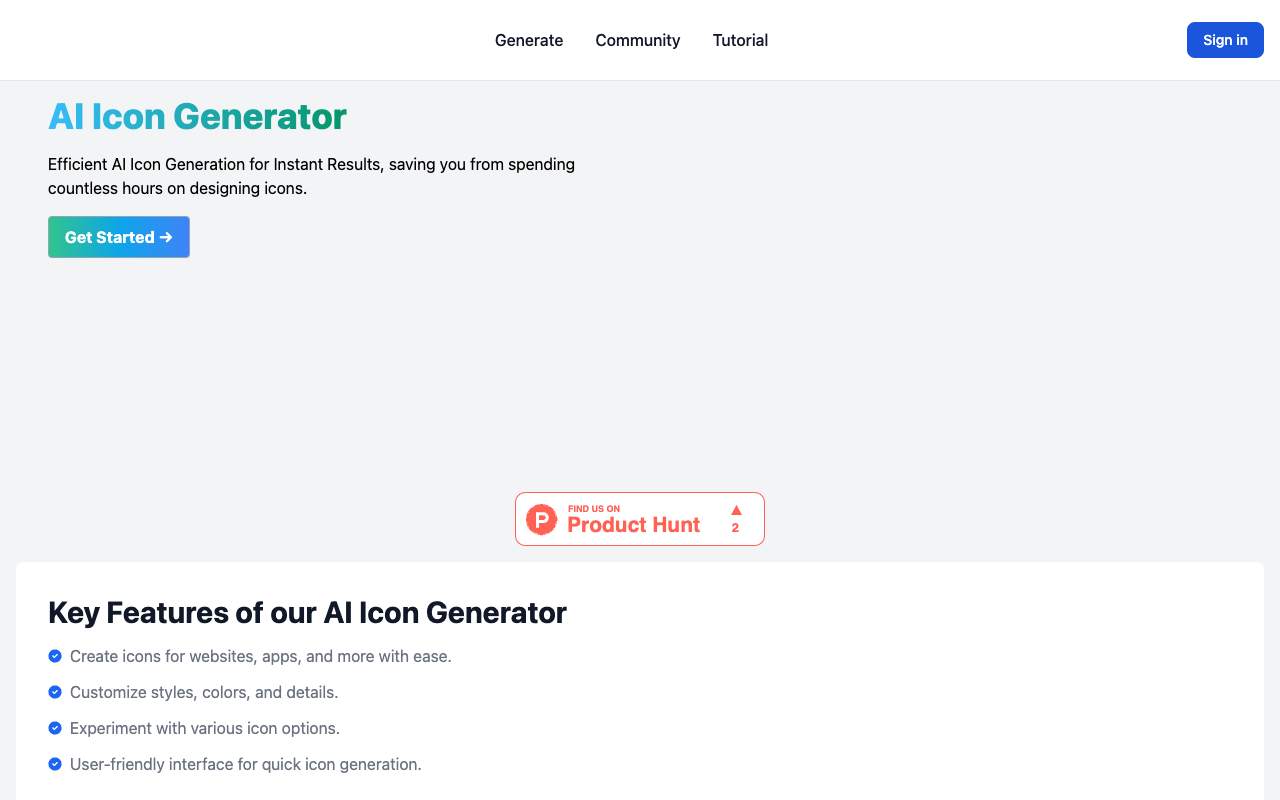
Task: Click the checkmark beside 'Experiment with various icon options'
Action: 55,728
